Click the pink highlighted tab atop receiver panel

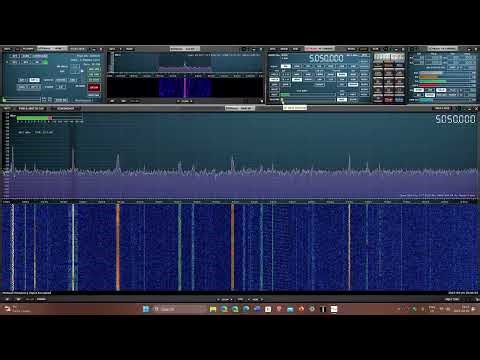[x=319, y=49]
